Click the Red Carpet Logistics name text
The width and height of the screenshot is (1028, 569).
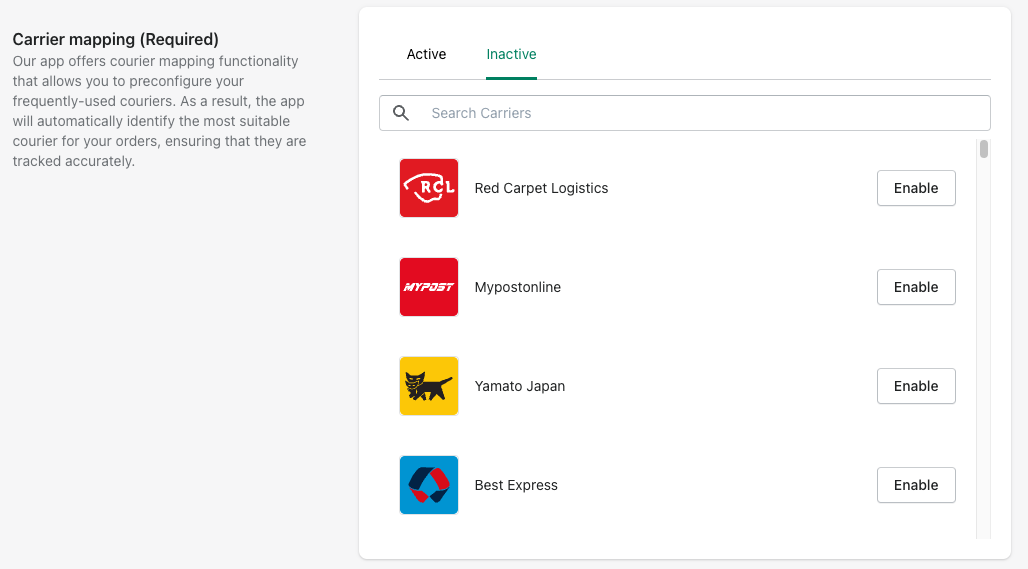pyautogui.click(x=541, y=188)
